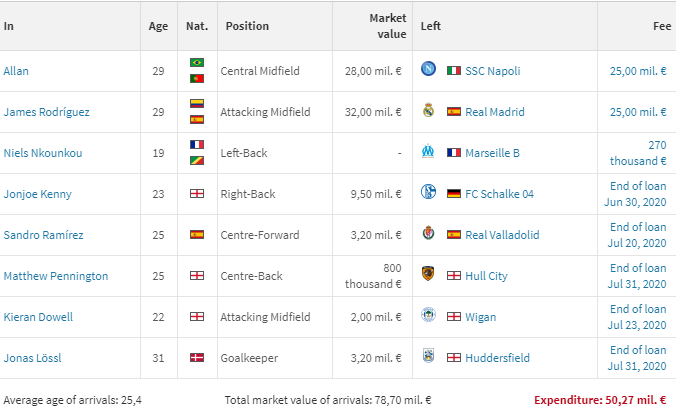
Task: Click the FC Schalke 04 crest icon
Action: (428, 194)
